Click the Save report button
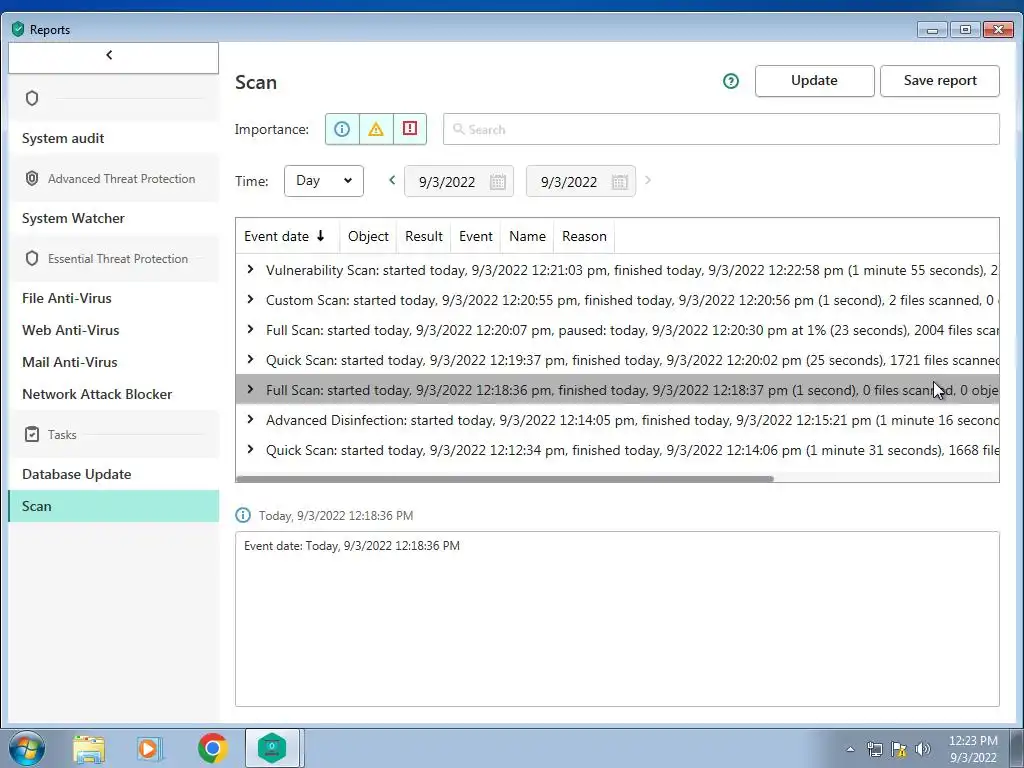This screenshot has width=1024, height=768. pyautogui.click(x=940, y=81)
